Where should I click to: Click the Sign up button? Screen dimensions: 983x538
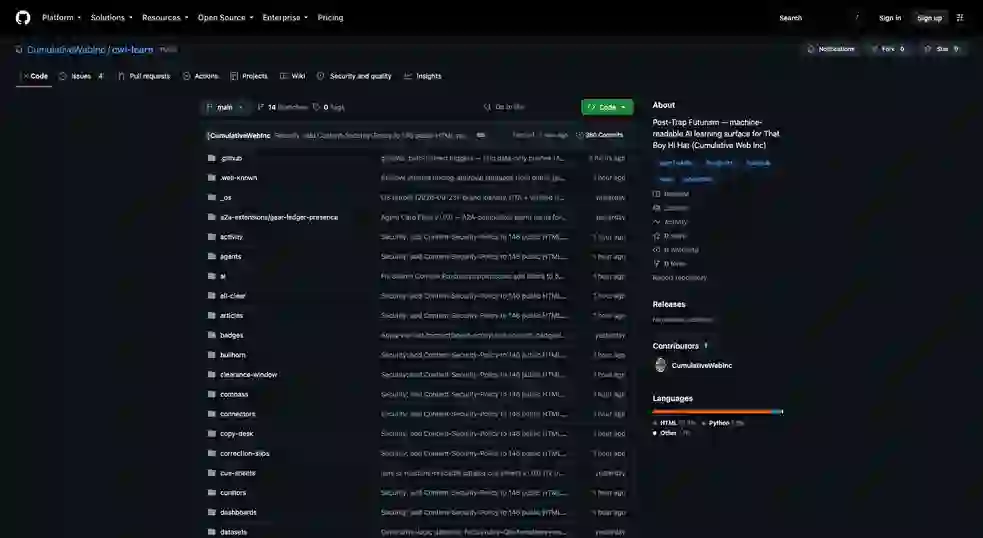click(x=929, y=18)
